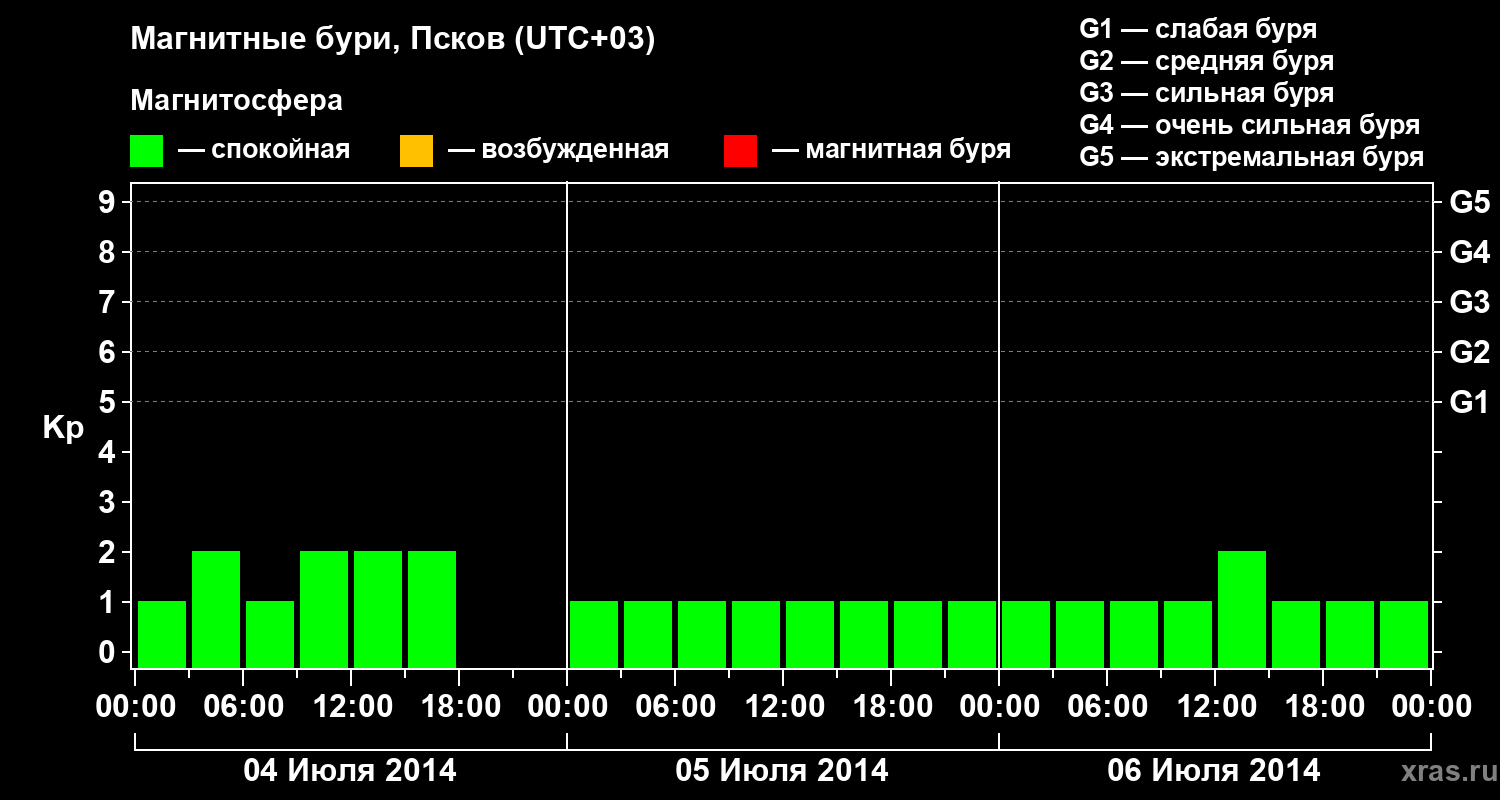
Task: Click the 15:00–18:00 bar on 06 Июля
Action: click(1296, 634)
